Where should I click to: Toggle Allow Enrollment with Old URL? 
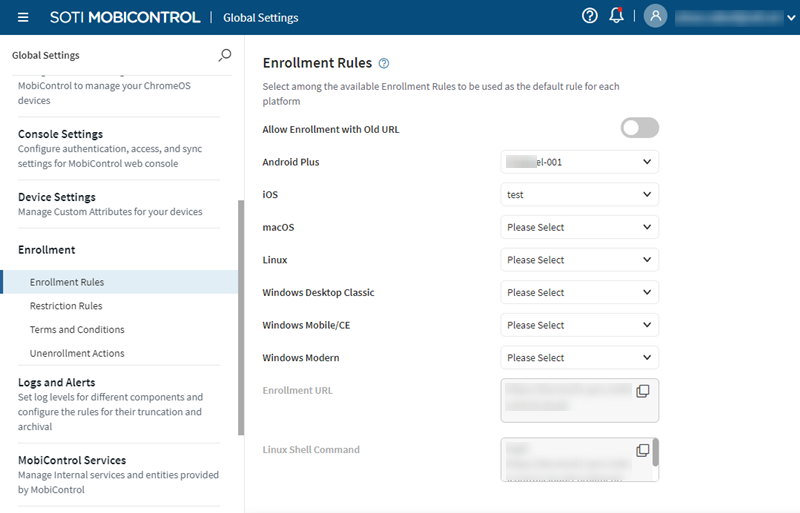tap(639, 128)
